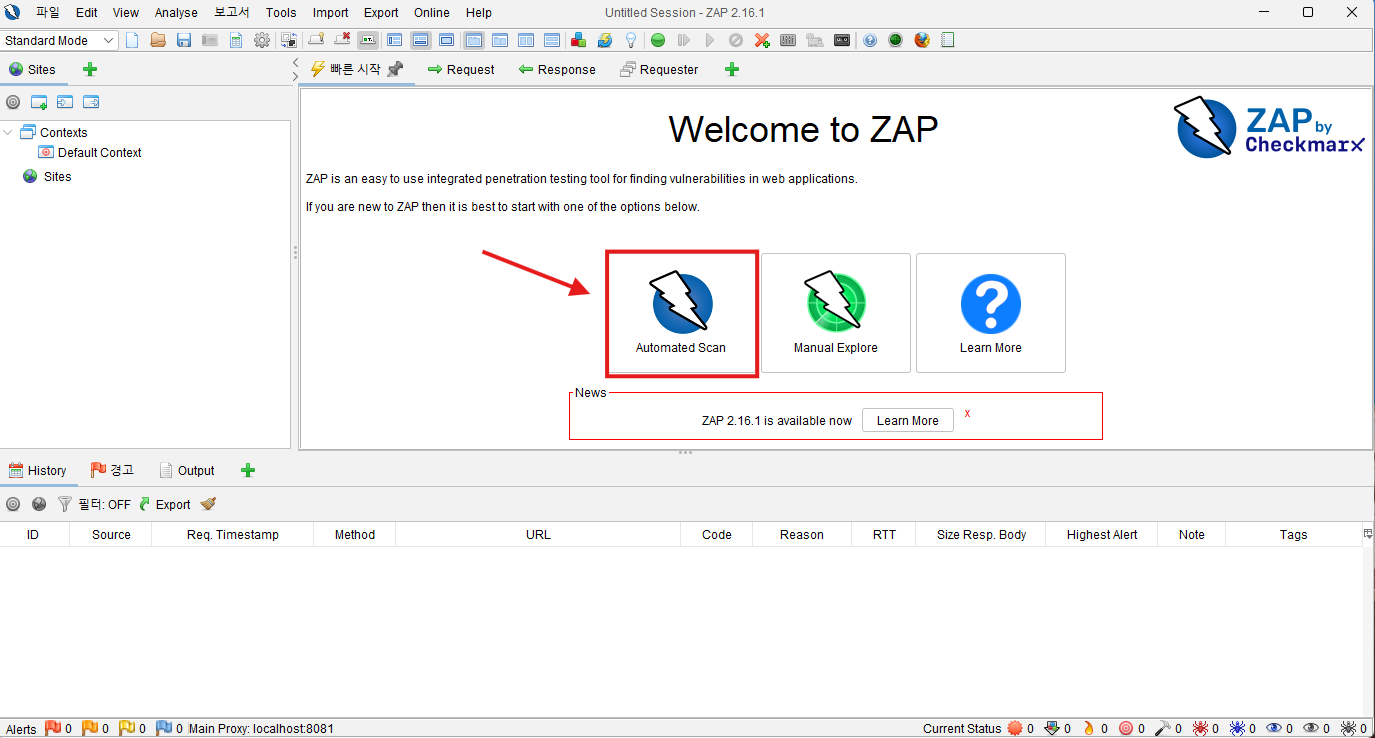Toggle the Expand Information Tab layout
This screenshot has height=738, width=1375.
click(420, 41)
